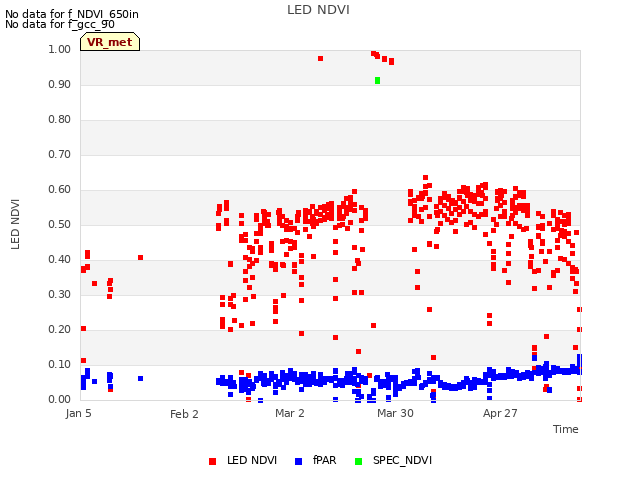This screenshot has height=480, width=640.
Task: Click the Mar 30 x-axis tick label
Action: tap(395, 413)
